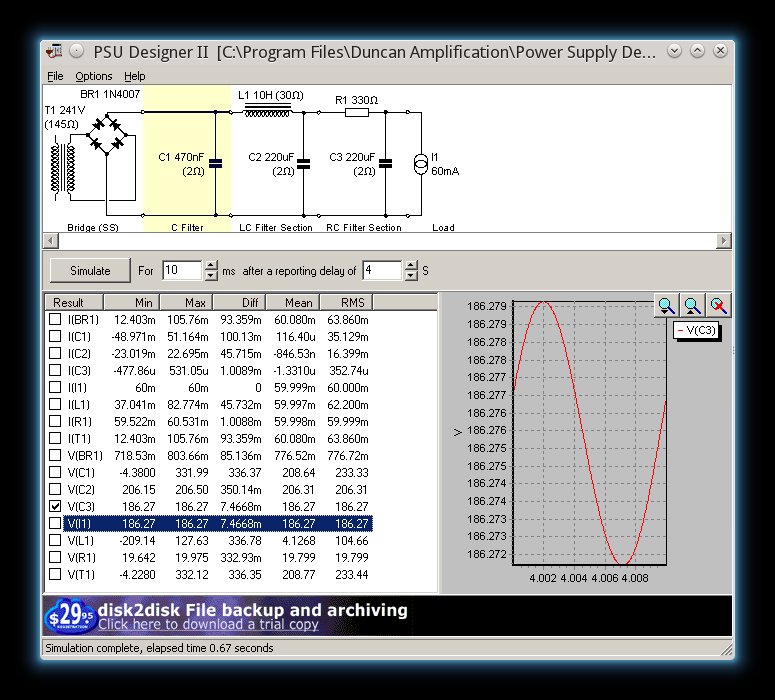Click the zoom in magnifier on graph
Viewport: 775px width, 700px height.
[x=666, y=306]
